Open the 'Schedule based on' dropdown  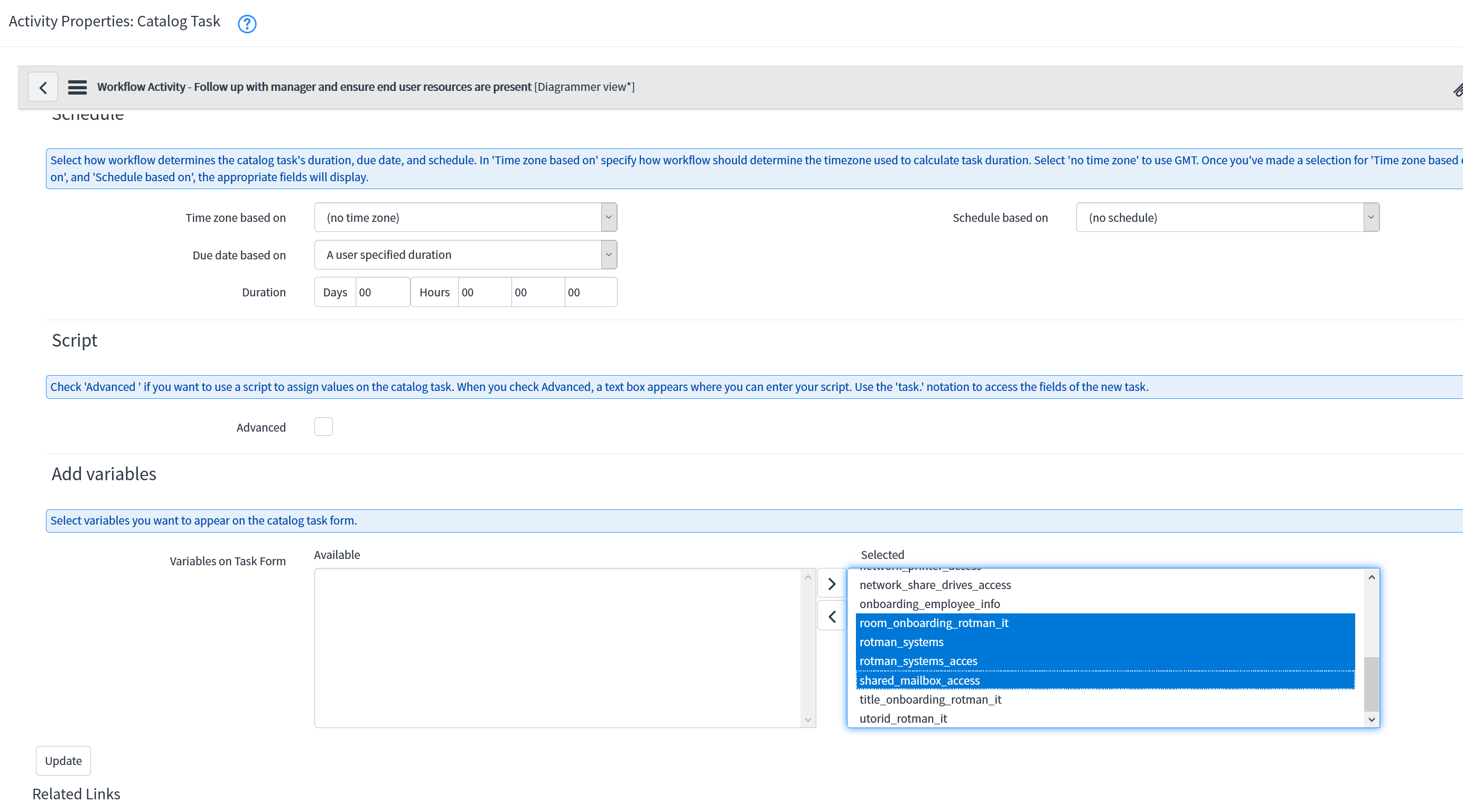(x=1227, y=217)
